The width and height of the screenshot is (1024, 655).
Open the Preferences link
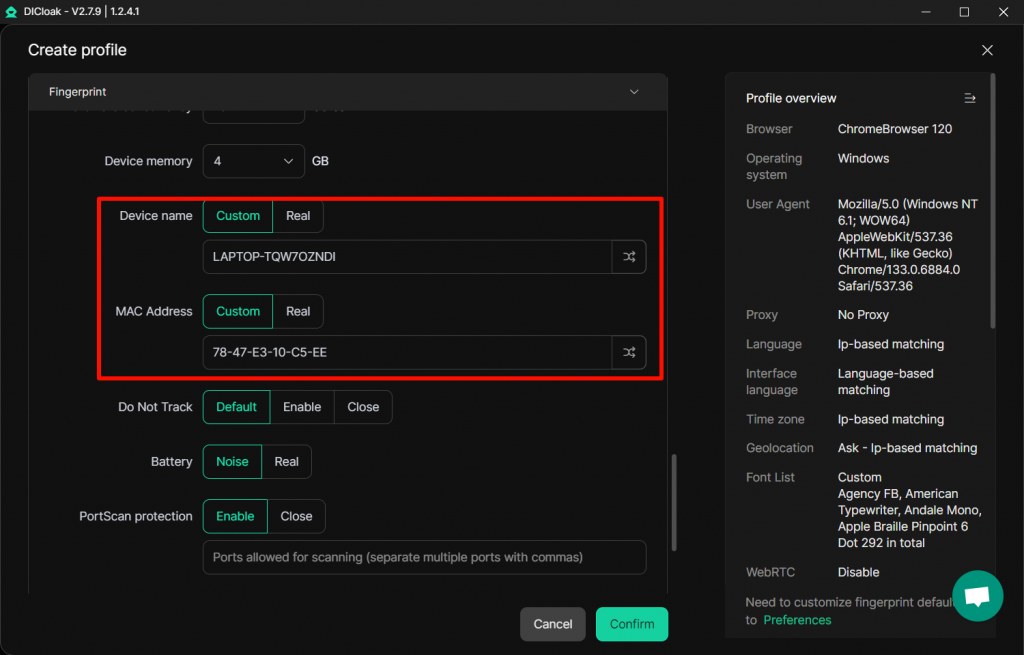pos(797,620)
